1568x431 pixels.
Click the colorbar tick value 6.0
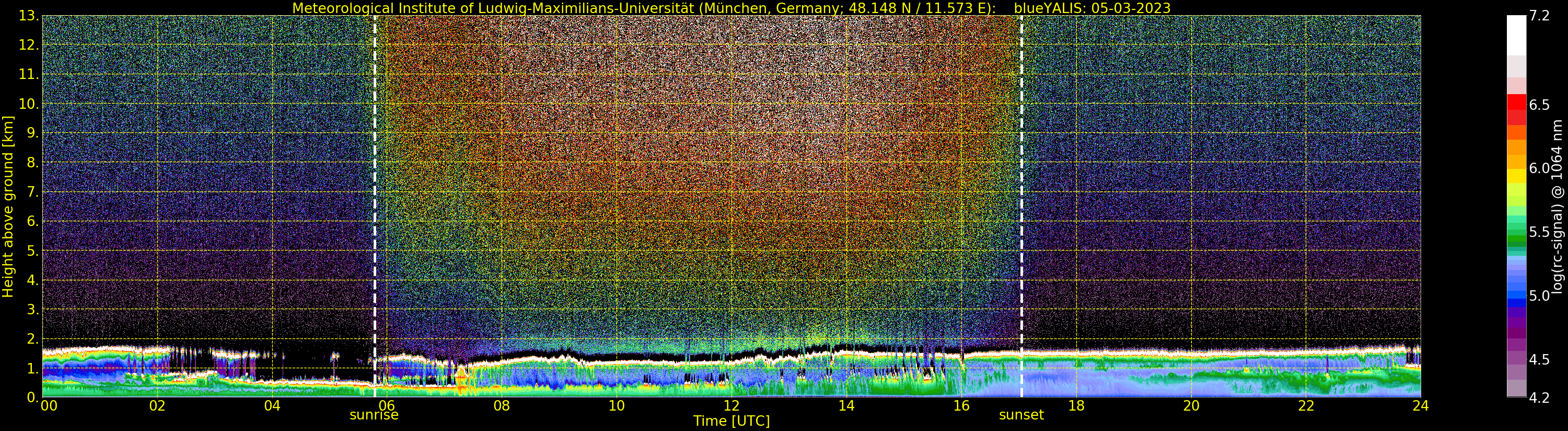[x=1538, y=168]
